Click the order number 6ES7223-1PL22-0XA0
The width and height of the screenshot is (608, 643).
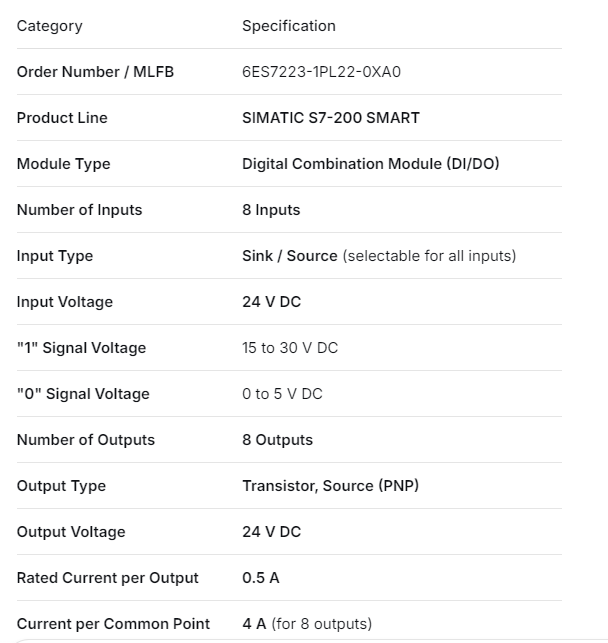pyautogui.click(x=321, y=72)
